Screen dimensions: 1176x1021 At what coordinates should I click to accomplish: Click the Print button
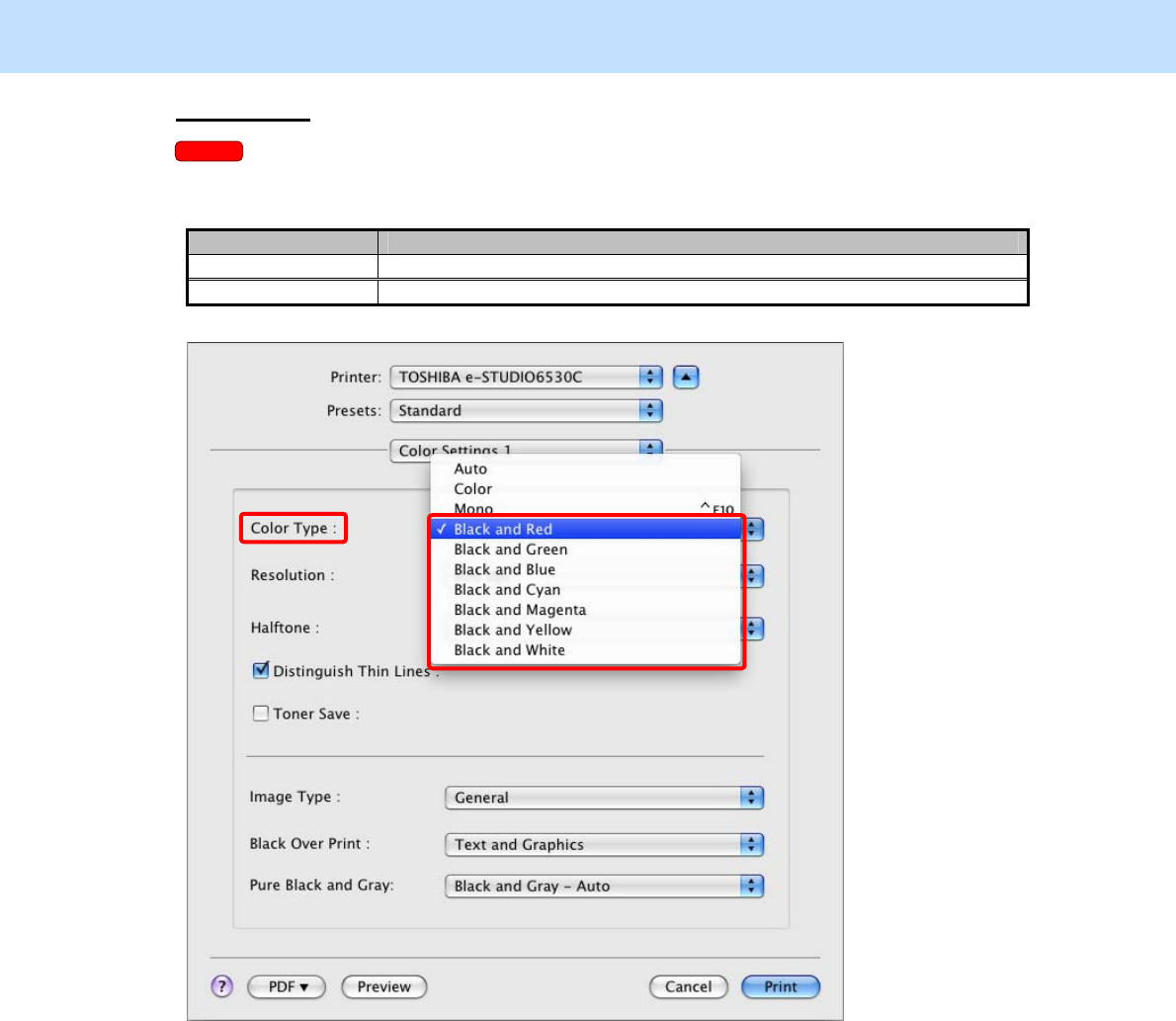781,986
